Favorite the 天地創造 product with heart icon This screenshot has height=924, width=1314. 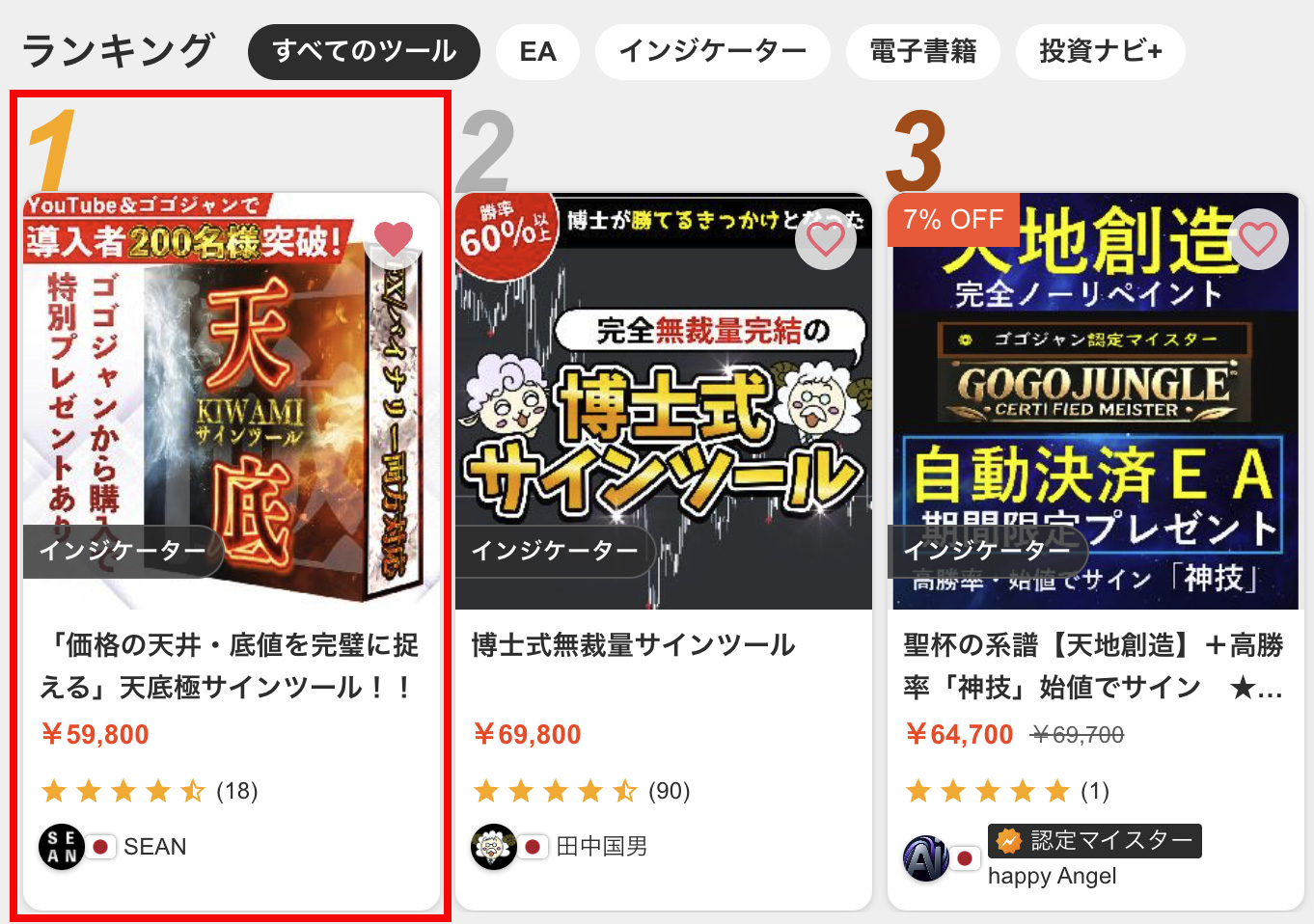1257,239
